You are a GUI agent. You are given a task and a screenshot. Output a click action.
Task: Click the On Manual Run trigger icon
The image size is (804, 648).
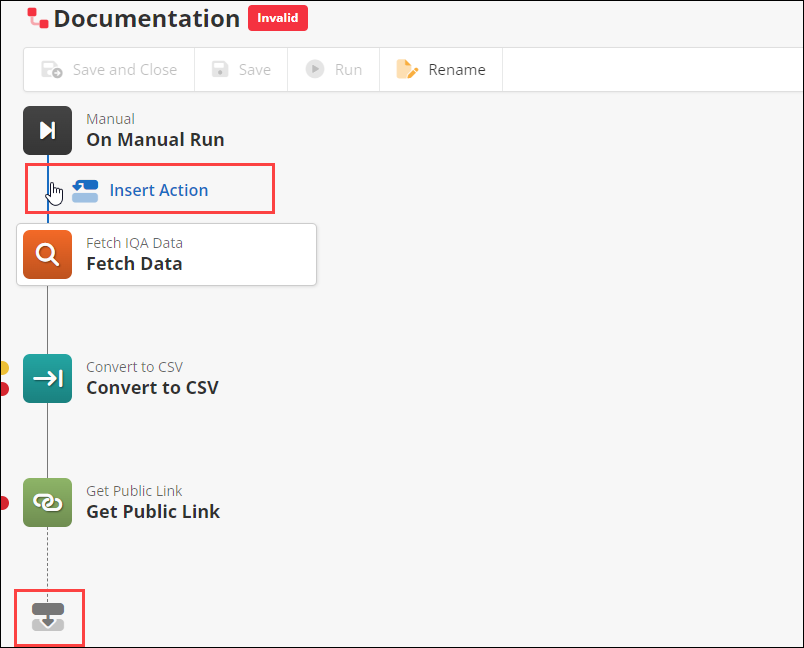[47, 130]
